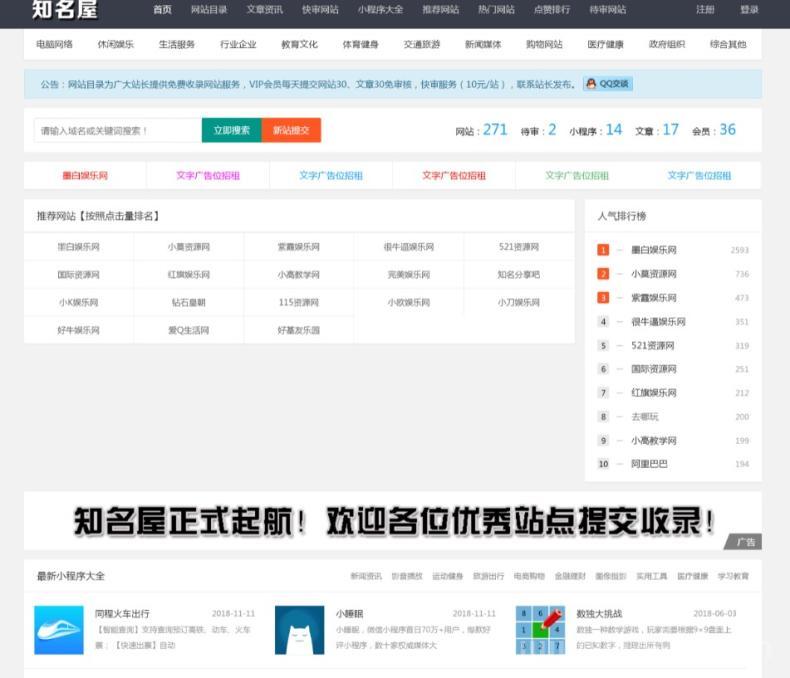Screen dimensions: 790x678
Task: Click the 网站 count 271
Action: coord(495,129)
